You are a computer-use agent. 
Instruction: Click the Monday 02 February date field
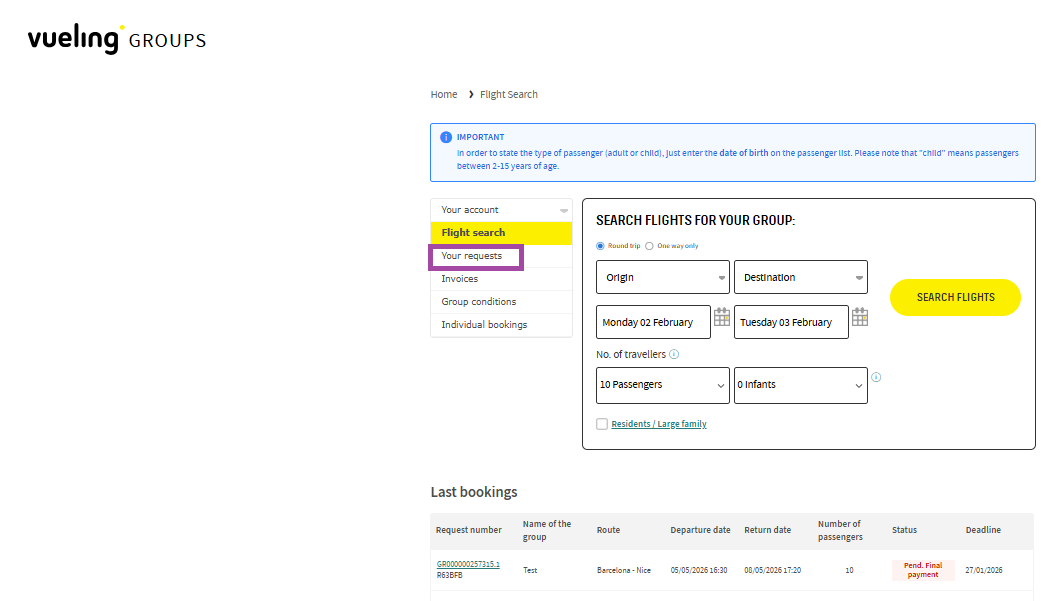653,323
